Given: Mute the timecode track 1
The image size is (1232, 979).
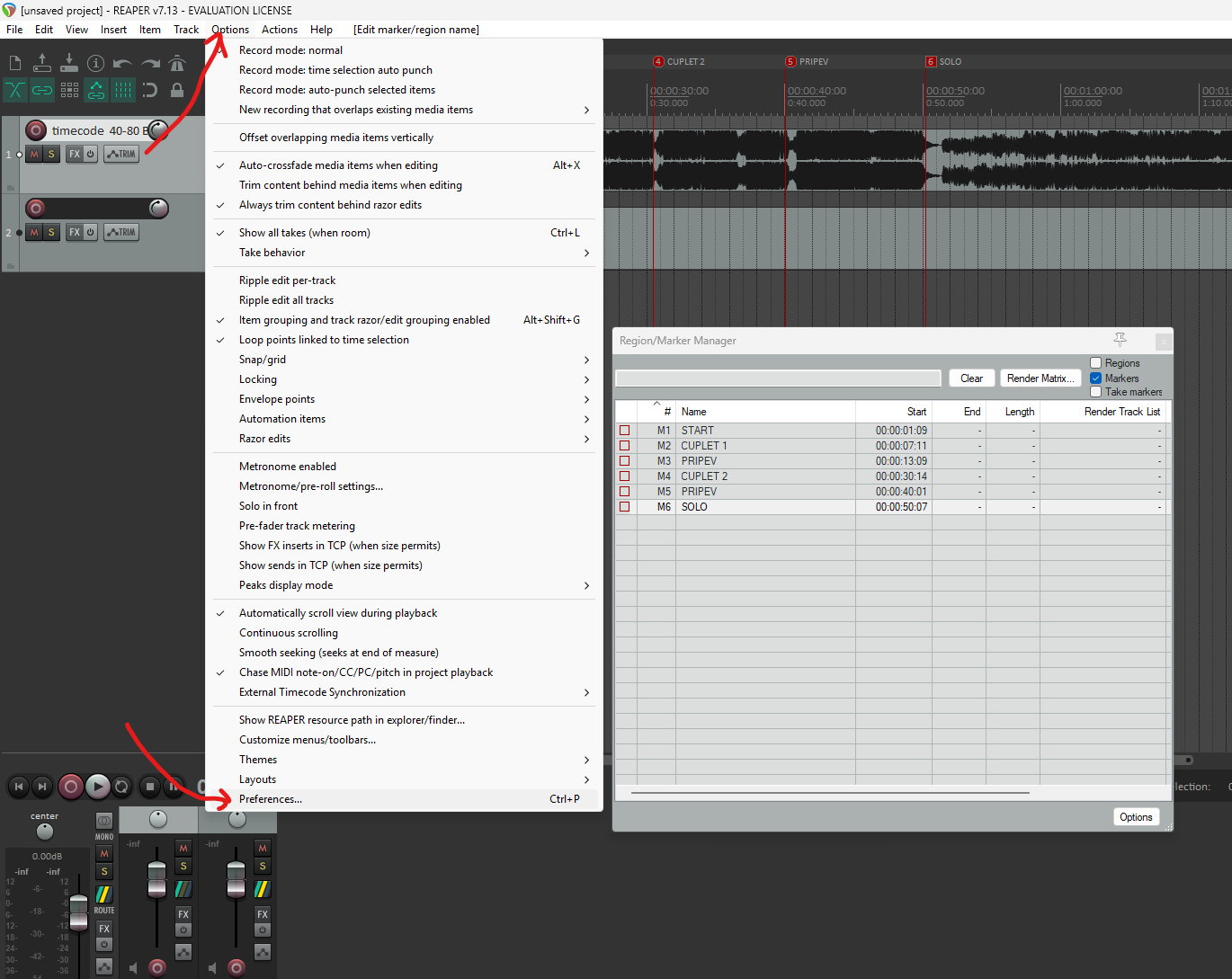Looking at the screenshot, I should tap(34, 155).
